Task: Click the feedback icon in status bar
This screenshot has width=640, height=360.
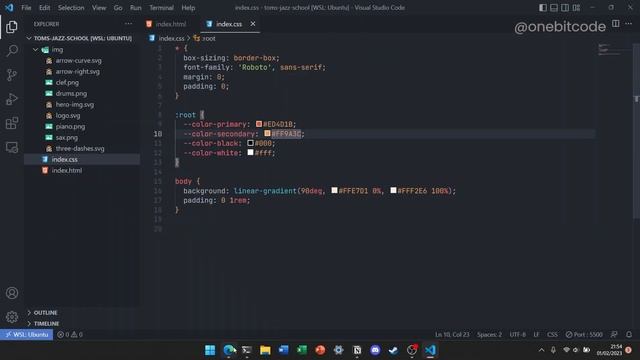Action: coord(614,334)
